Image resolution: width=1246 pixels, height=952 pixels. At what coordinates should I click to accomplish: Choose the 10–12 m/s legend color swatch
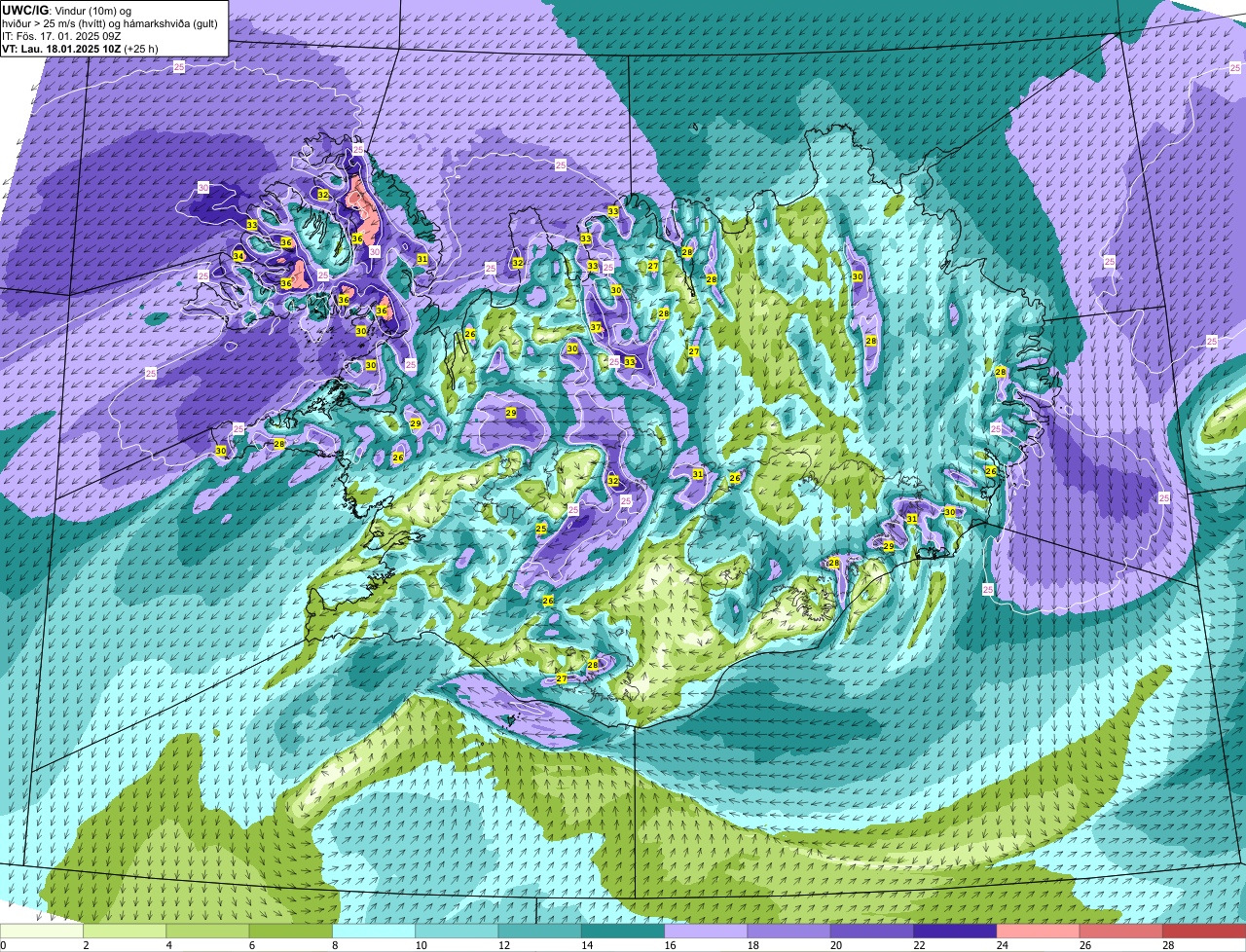457,932
